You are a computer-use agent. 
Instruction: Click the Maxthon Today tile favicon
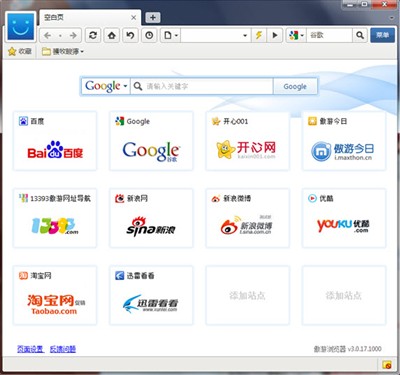click(x=312, y=121)
